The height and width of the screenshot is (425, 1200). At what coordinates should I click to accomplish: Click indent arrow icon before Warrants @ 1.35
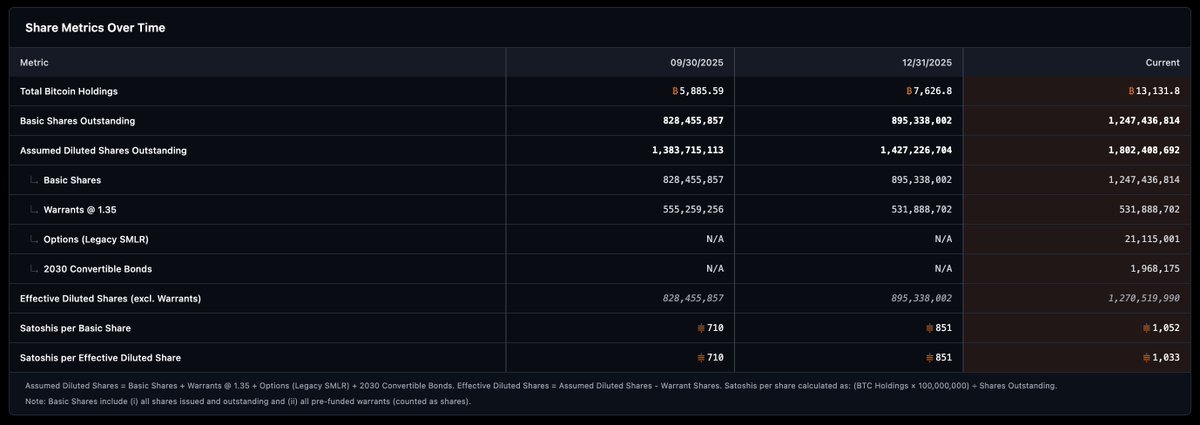(x=33, y=210)
